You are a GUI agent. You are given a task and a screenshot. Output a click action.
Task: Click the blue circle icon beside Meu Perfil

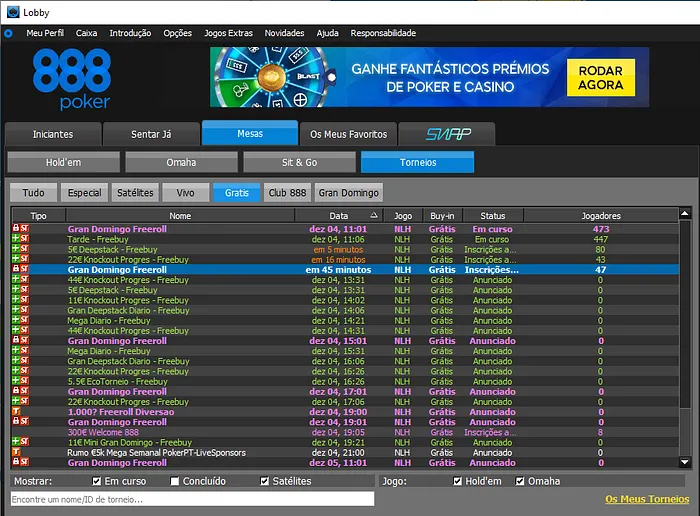(x=8, y=33)
